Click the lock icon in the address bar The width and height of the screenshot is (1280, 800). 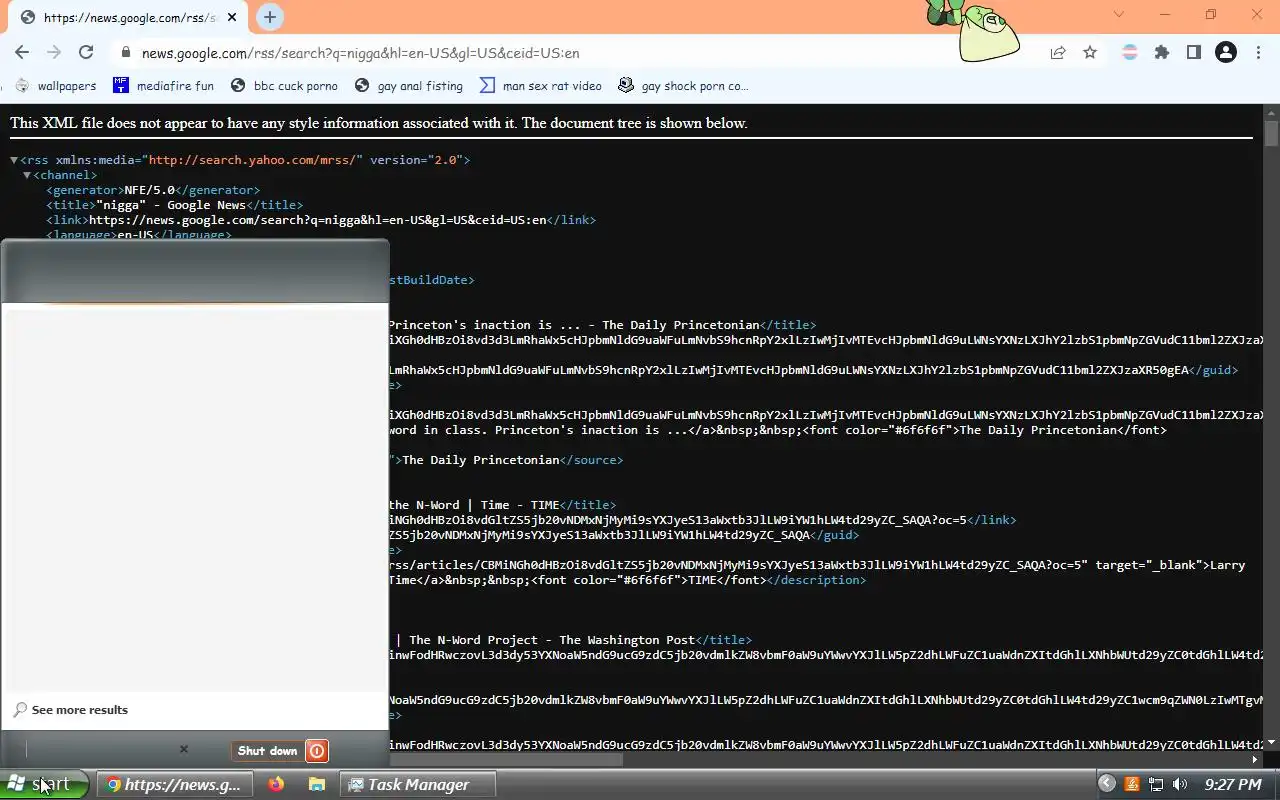(126, 53)
